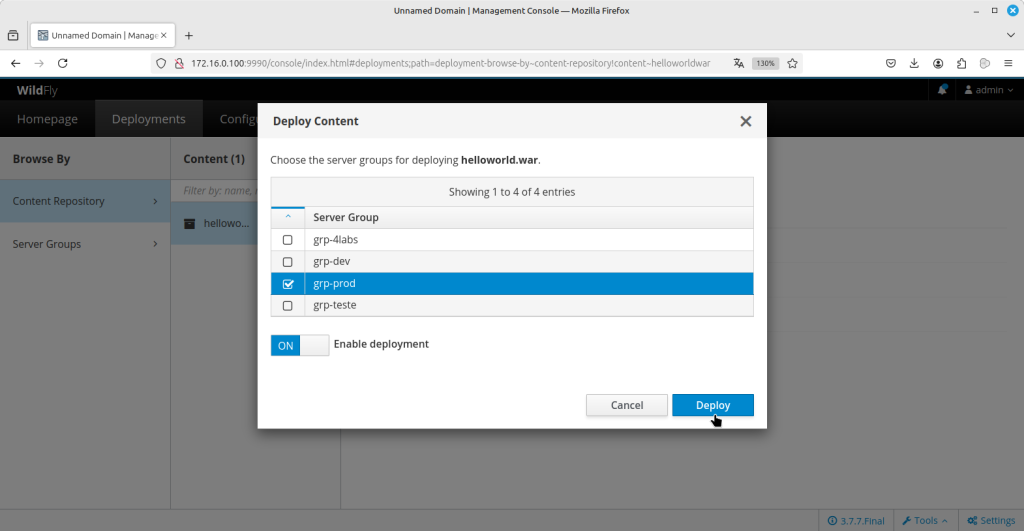The height and width of the screenshot is (531, 1024).
Task: Click the Cancel button
Action: click(627, 405)
